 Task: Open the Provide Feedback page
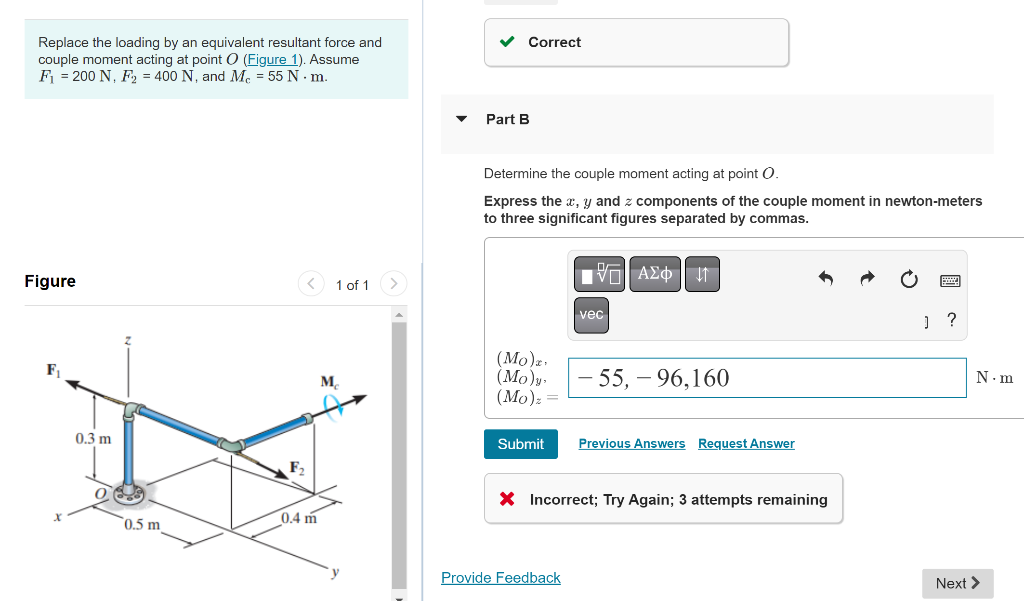click(x=500, y=577)
